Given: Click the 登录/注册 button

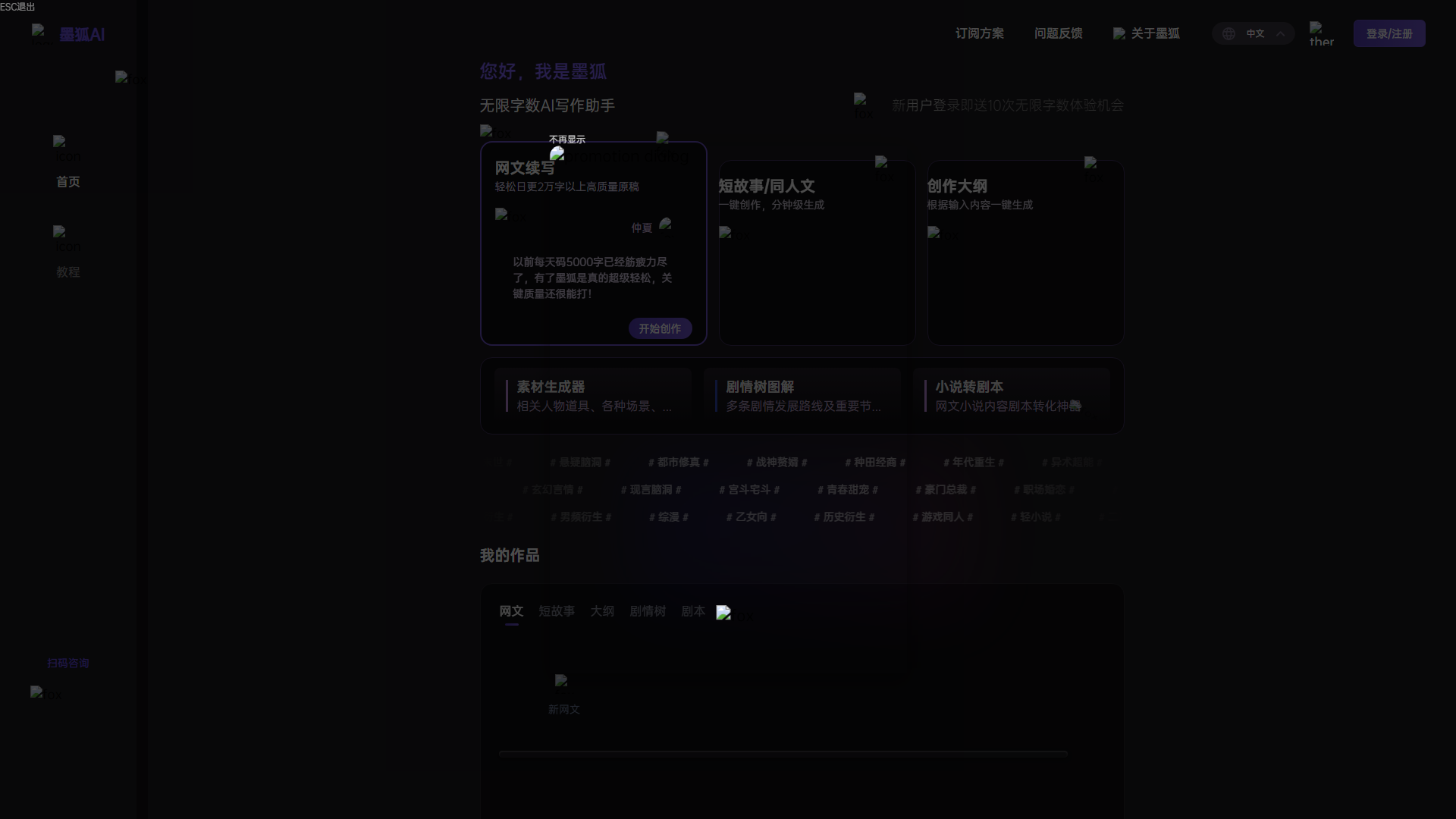Looking at the screenshot, I should (x=1389, y=33).
